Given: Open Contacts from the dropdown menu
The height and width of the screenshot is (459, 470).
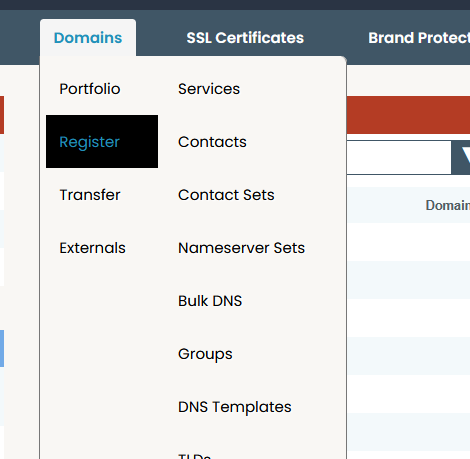Looking at the screenshot, I should click(212, 142).
